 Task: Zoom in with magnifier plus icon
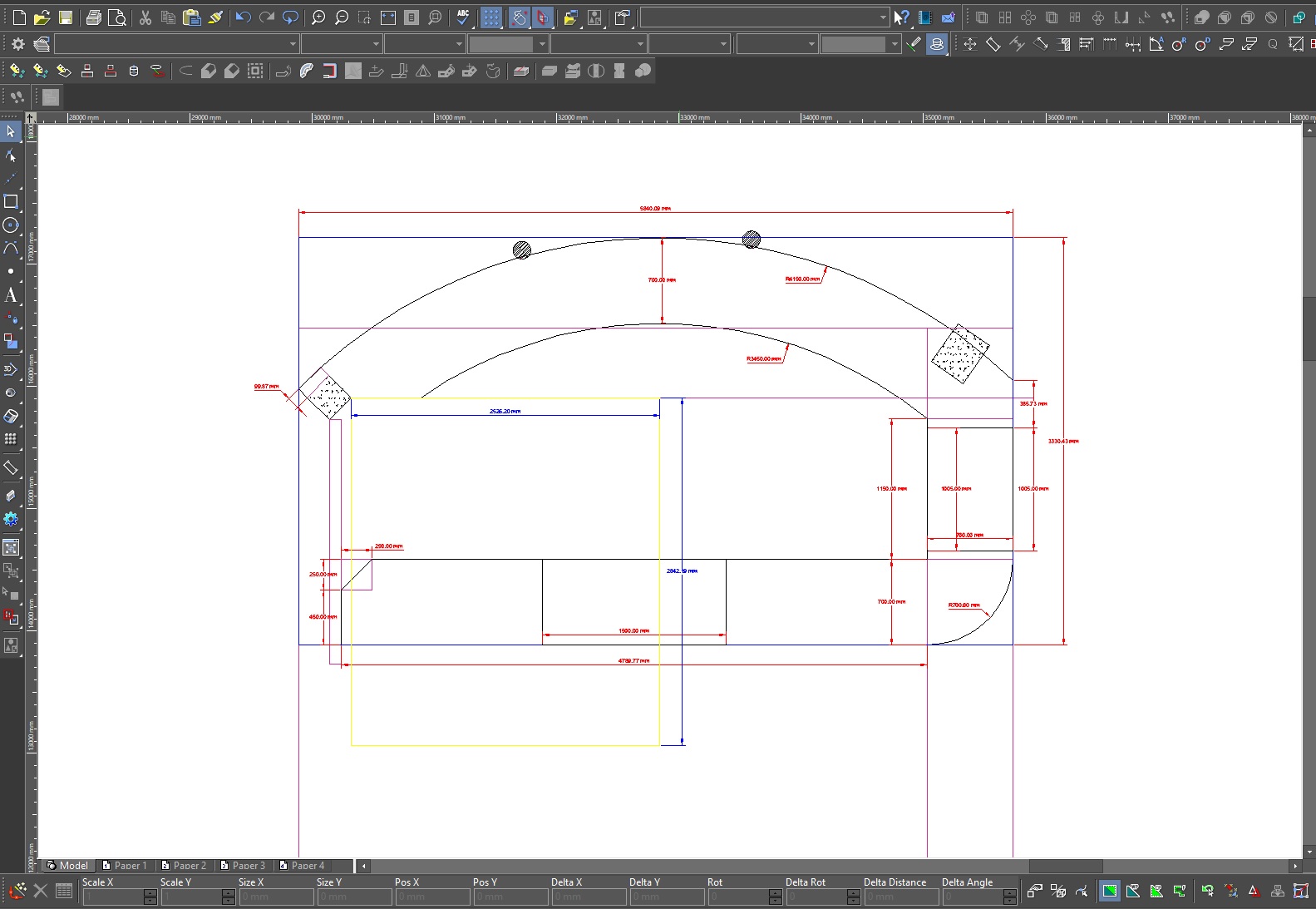[x=318, y=17]
